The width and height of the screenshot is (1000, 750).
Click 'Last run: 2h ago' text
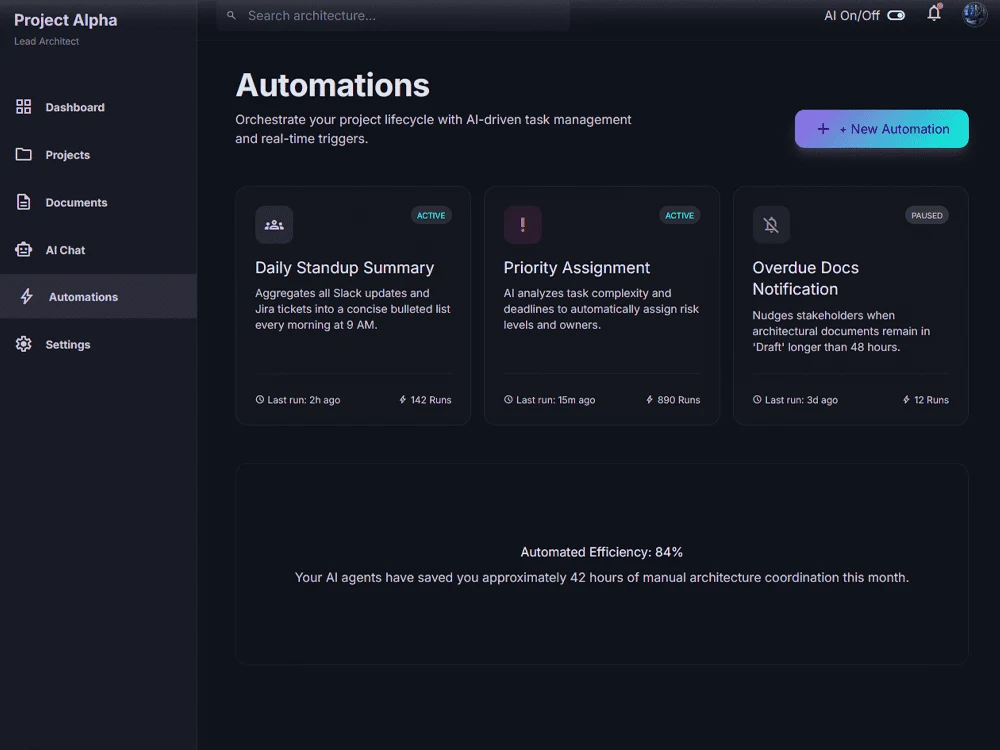[x=304, y=400]
